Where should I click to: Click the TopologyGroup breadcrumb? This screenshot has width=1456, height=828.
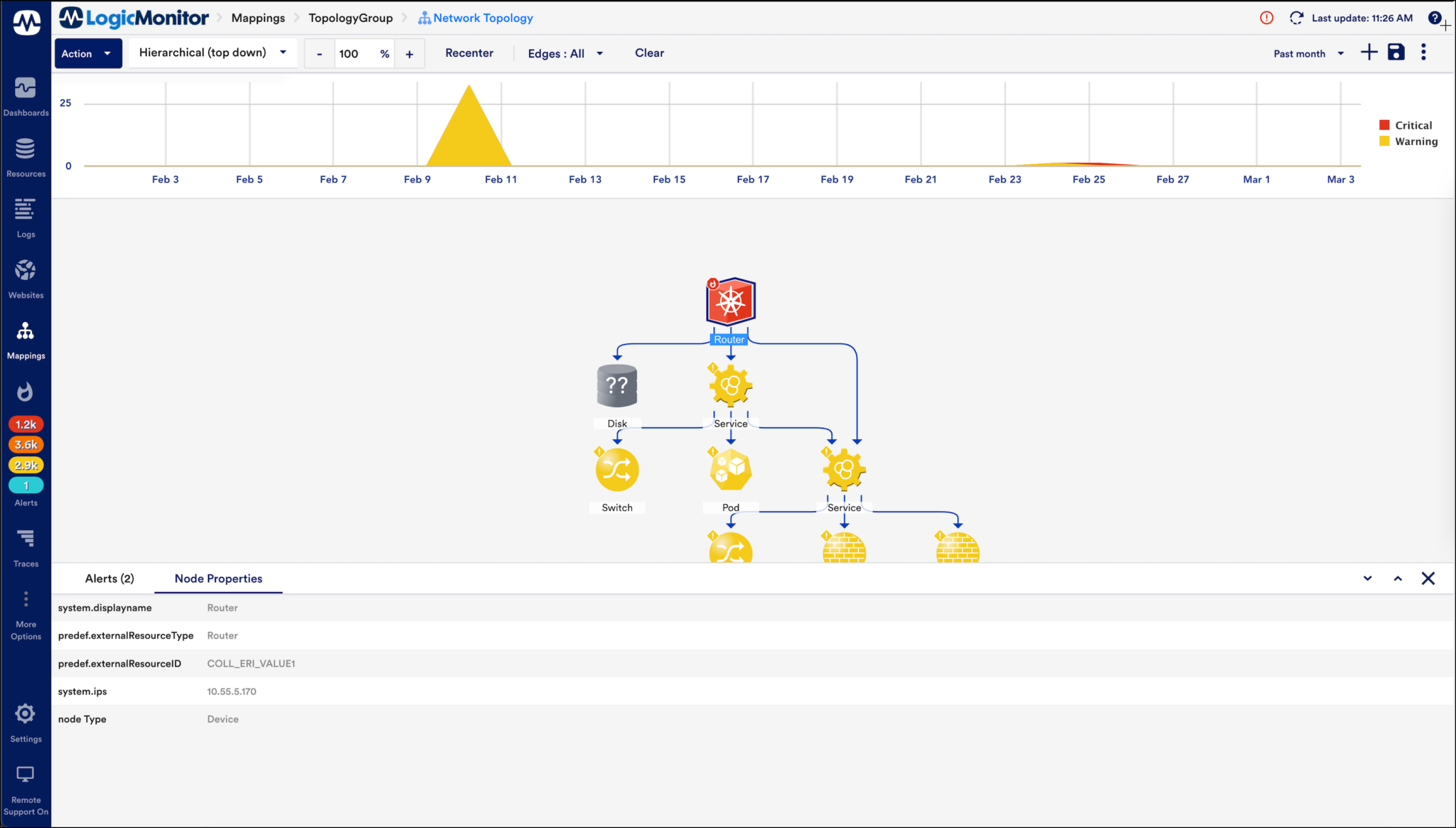350,18
